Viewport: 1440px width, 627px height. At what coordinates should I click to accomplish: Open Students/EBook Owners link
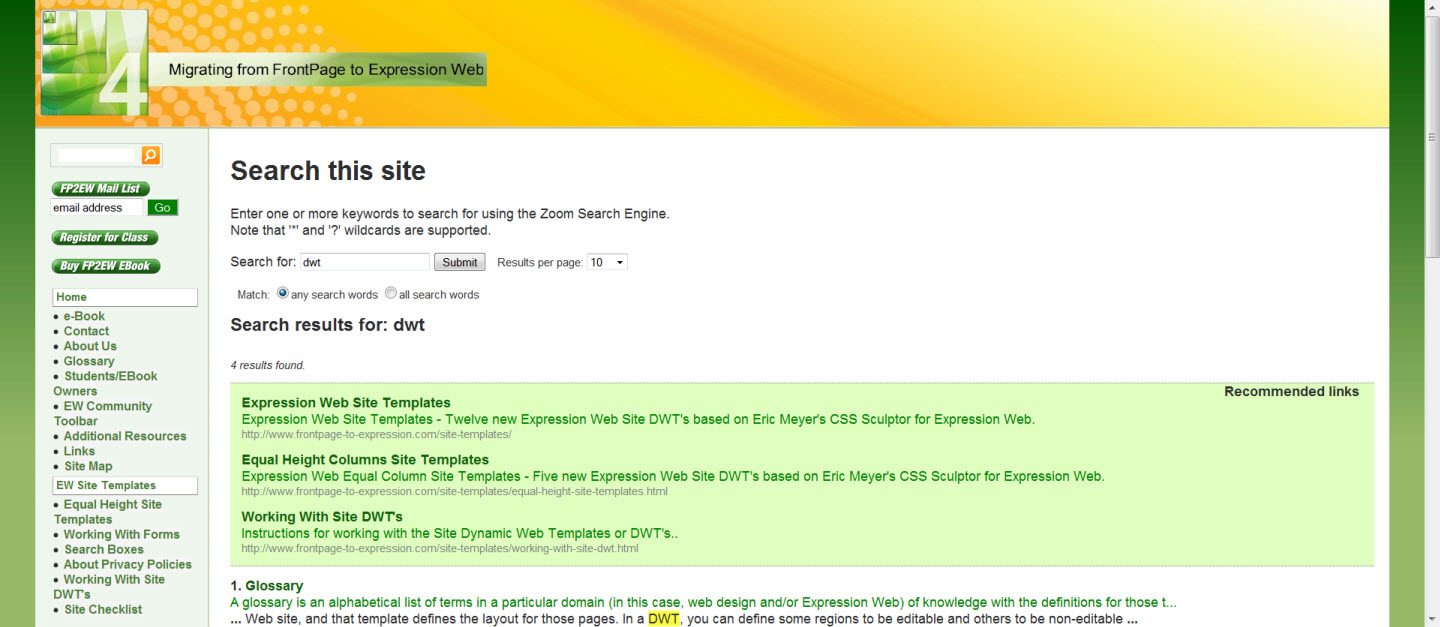106,383
